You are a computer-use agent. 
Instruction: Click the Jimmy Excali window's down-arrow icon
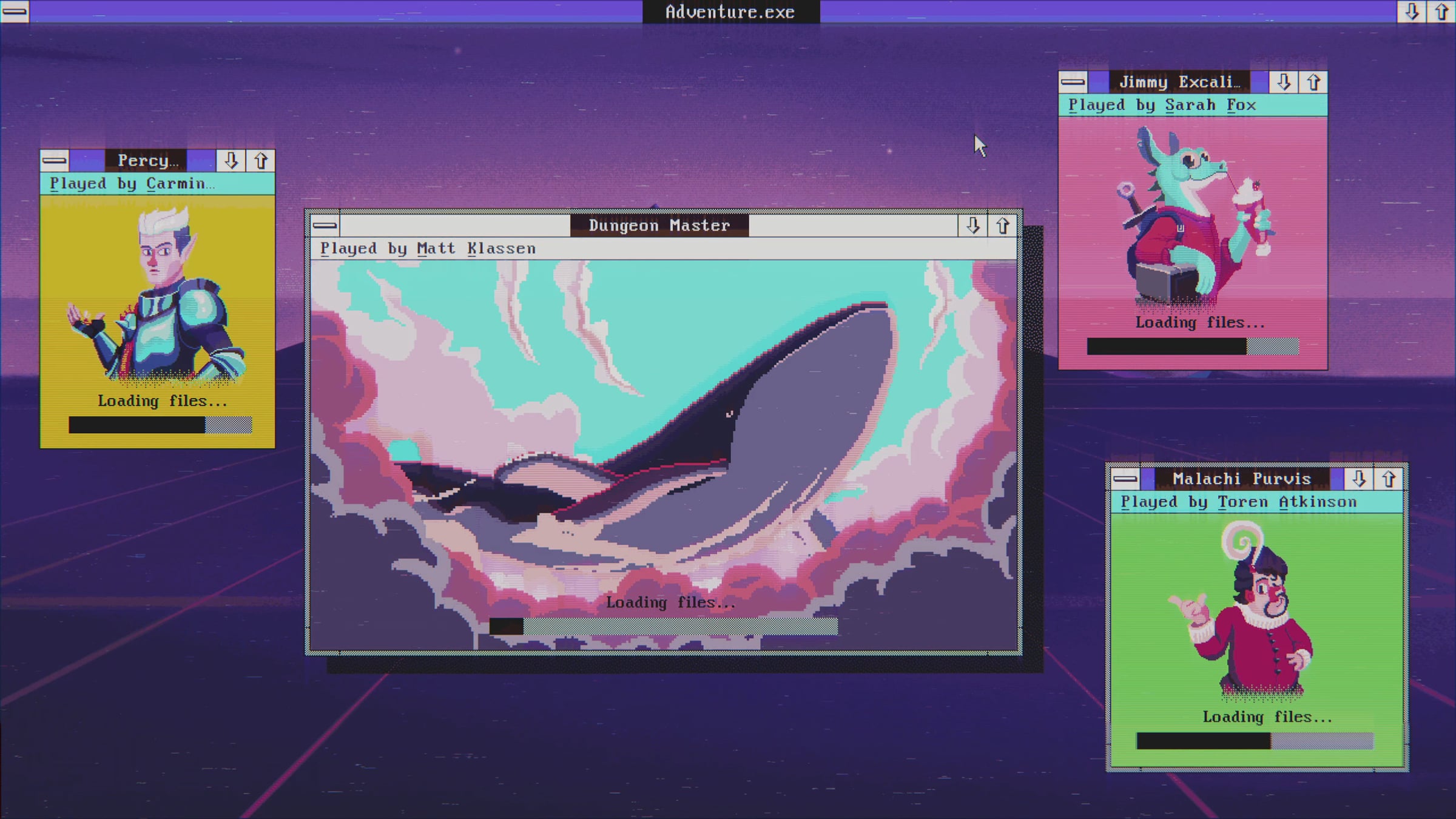pos(1284,82)
